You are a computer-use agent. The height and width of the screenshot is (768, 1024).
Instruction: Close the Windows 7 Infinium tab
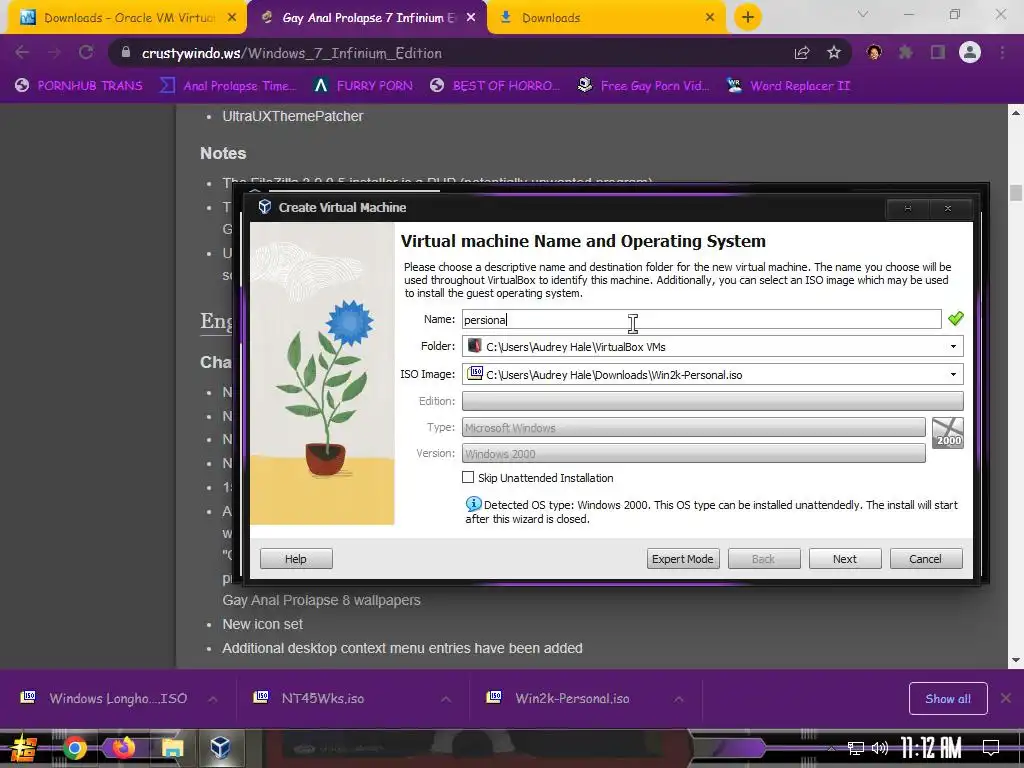click(x=471, y=18)
